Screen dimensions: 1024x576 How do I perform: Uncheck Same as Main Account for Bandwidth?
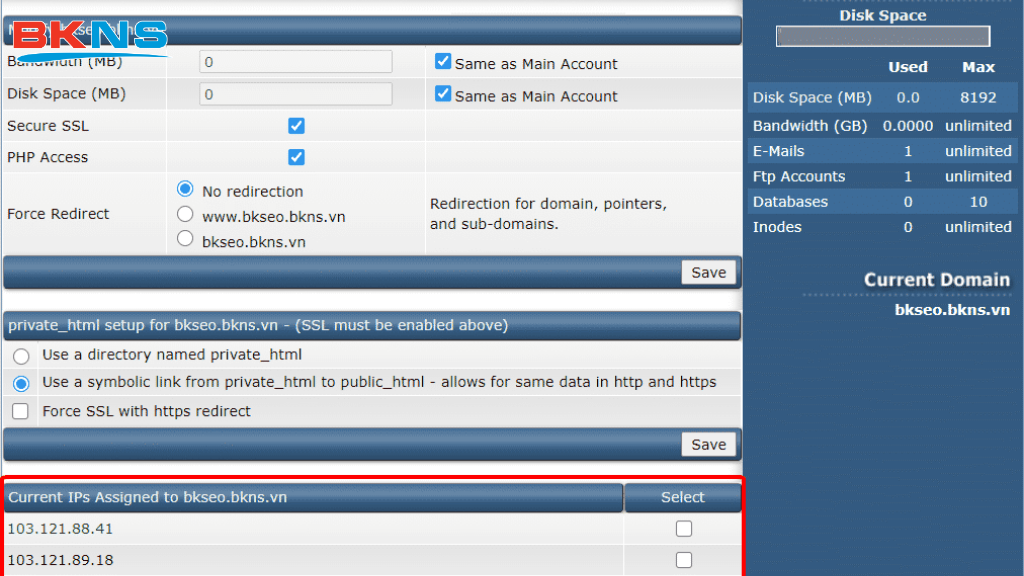444,62
